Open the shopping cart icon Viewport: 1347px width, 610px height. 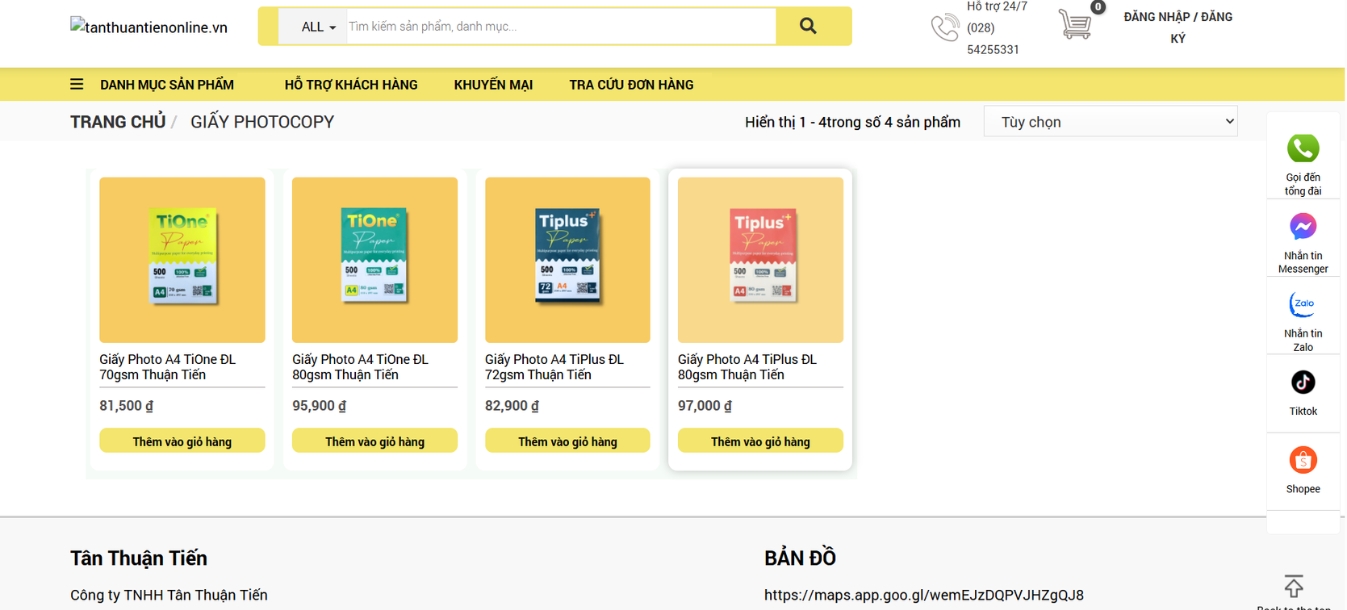click(1075, 24)
